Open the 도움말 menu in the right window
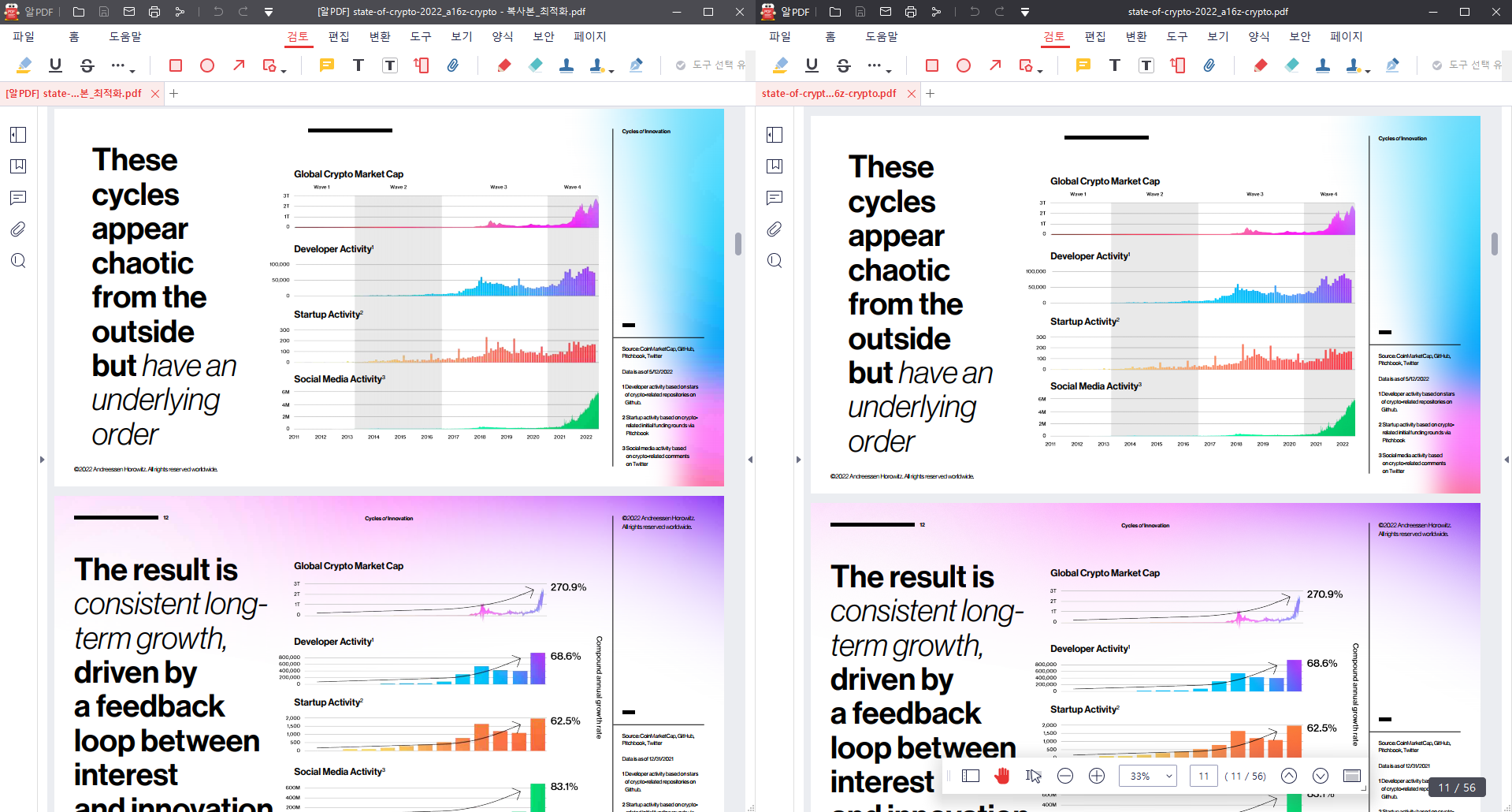The height and width of the screenshot is (812, 1512). tap(882, 36)
